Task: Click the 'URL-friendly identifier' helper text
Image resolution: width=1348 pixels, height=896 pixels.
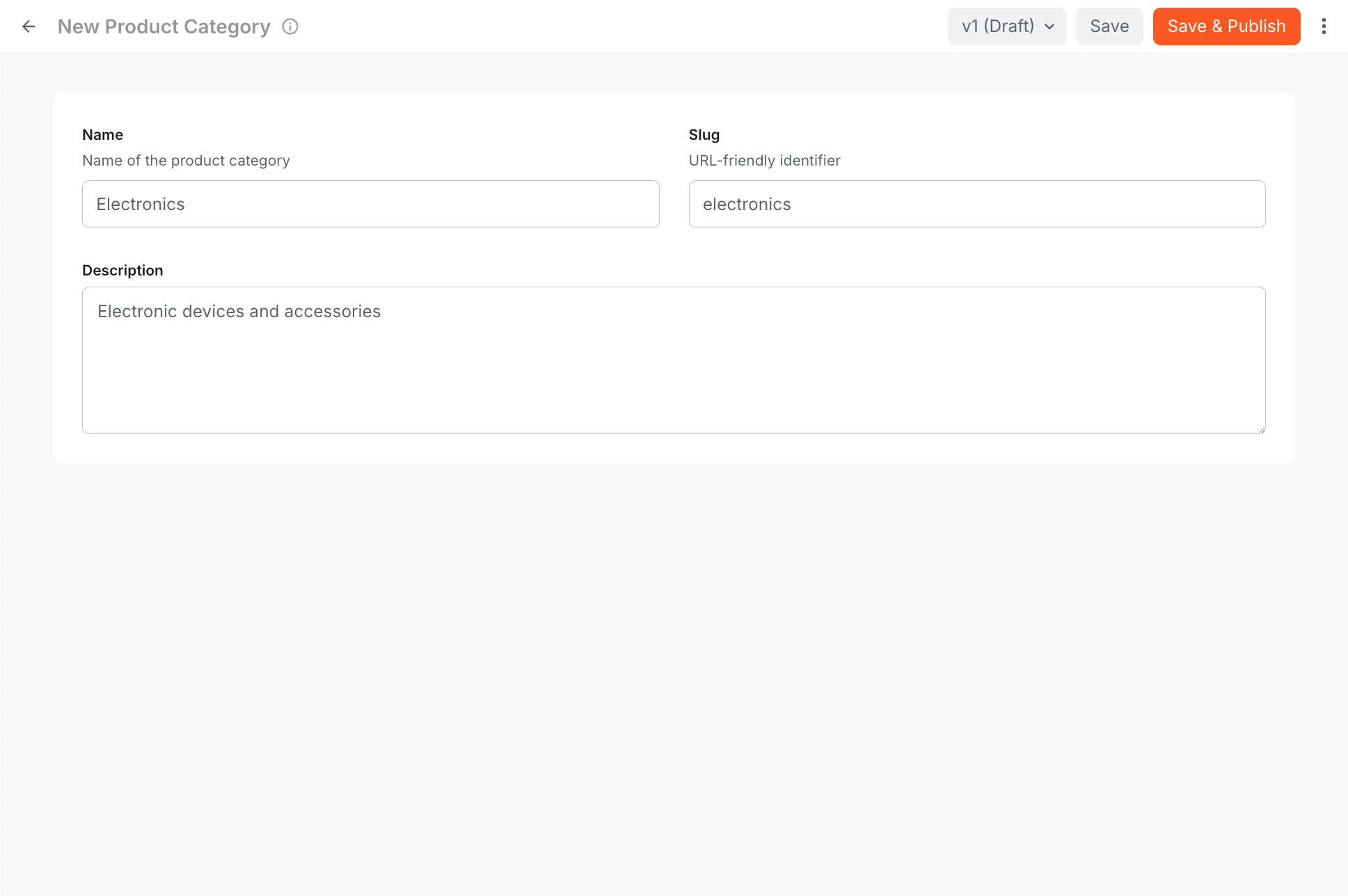Action: pos(764,161)
